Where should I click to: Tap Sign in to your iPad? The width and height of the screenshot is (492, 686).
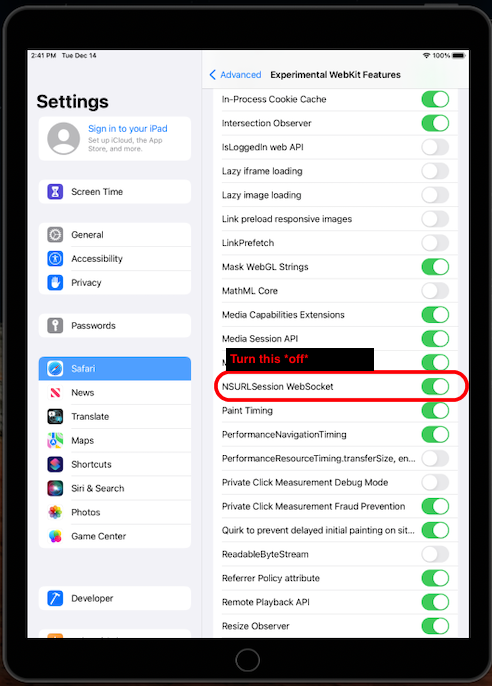(x=128, y=129)
